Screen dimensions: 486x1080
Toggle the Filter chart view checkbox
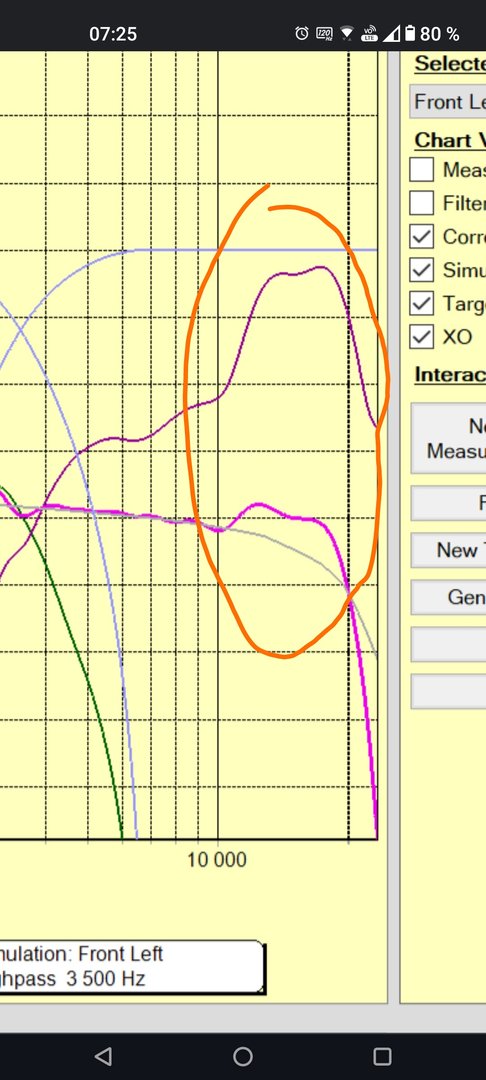[421, 202]
